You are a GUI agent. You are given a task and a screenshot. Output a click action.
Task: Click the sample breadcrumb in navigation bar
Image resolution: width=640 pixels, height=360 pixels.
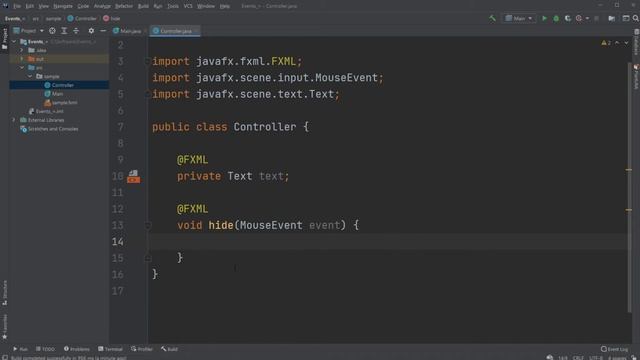click(53, 18)
